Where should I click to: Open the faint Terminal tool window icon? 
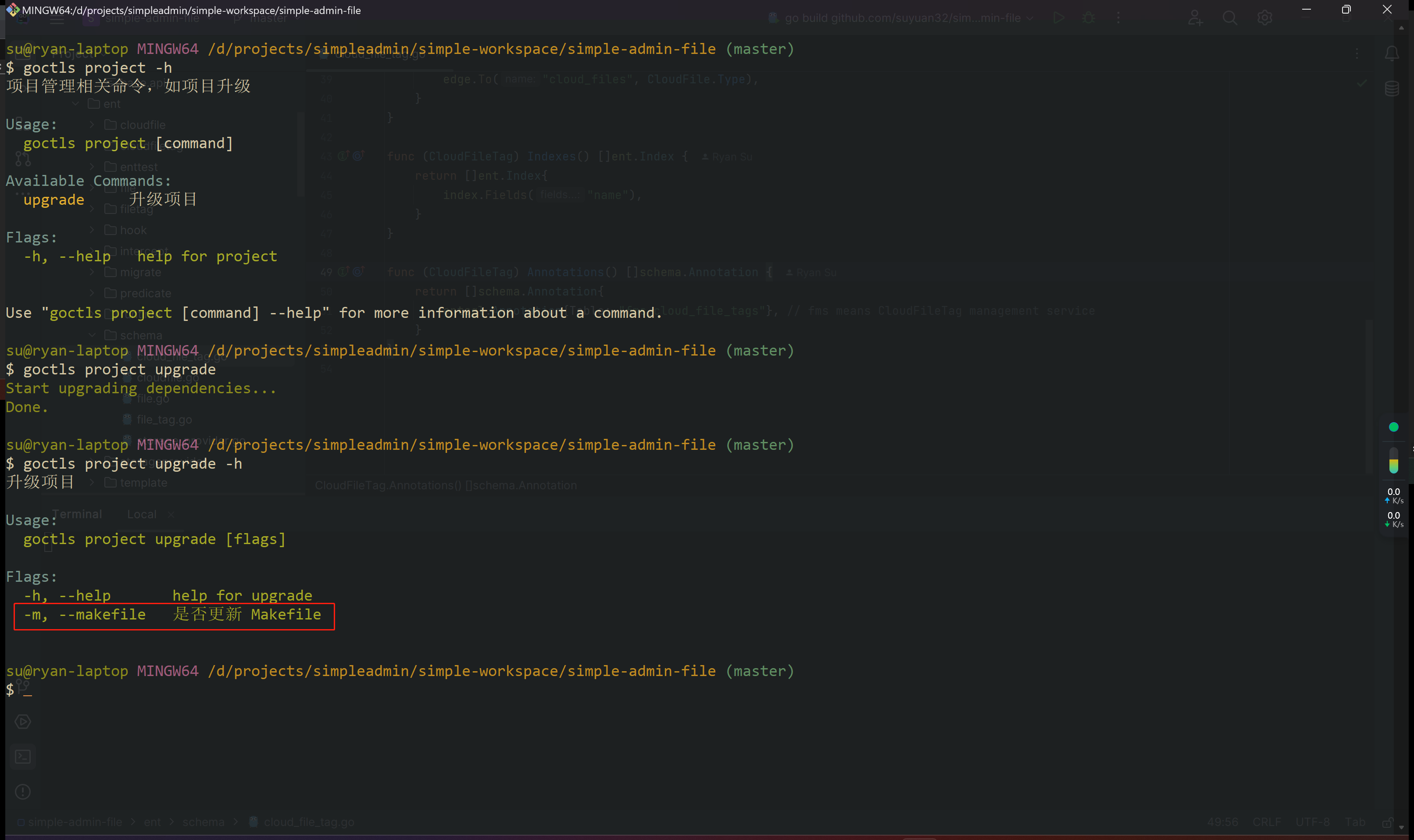pyautogui.click(x=23, y=757)
